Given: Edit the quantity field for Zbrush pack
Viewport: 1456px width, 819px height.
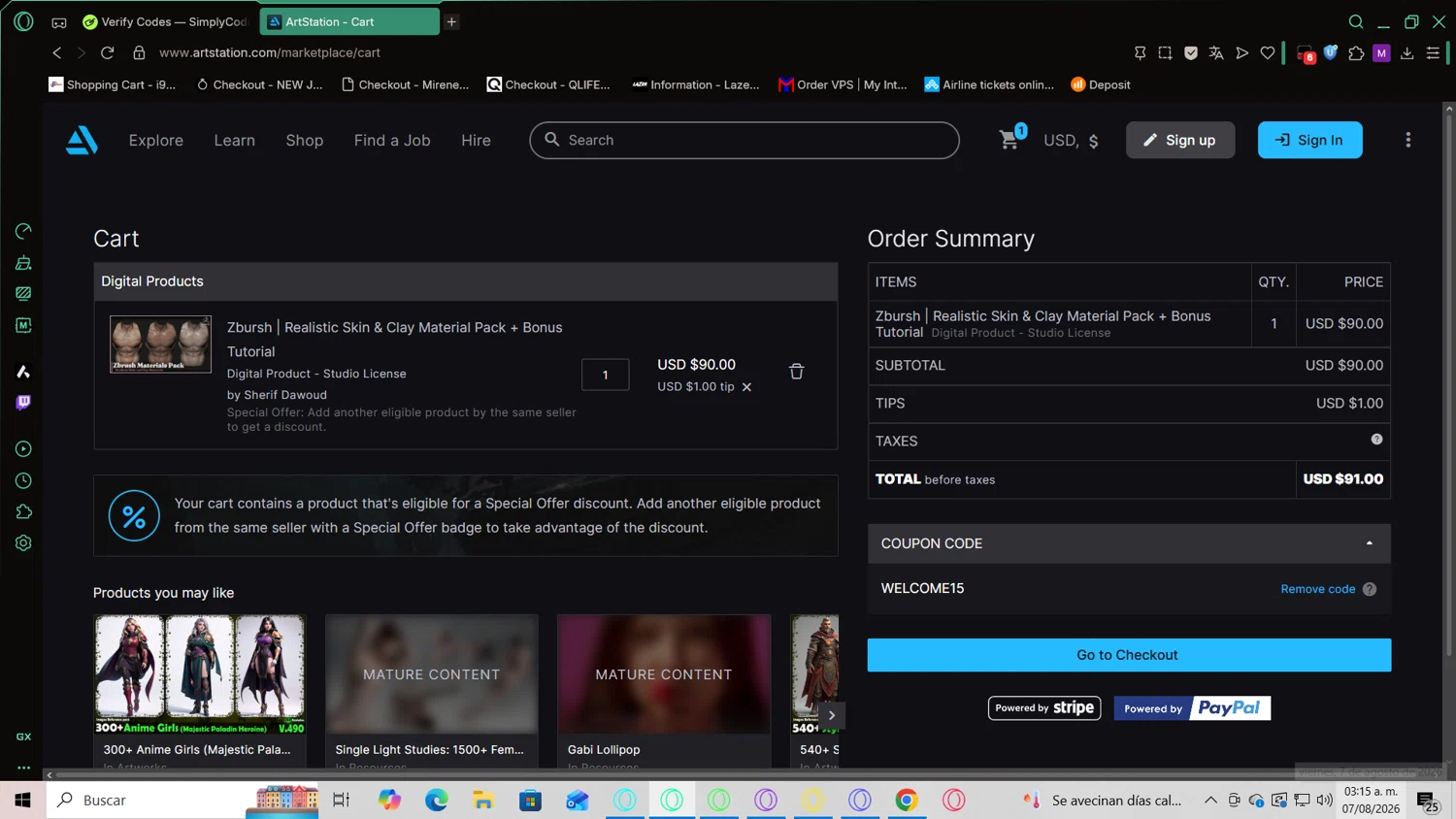Looking at the screenshot, I should tap(606, 375).
